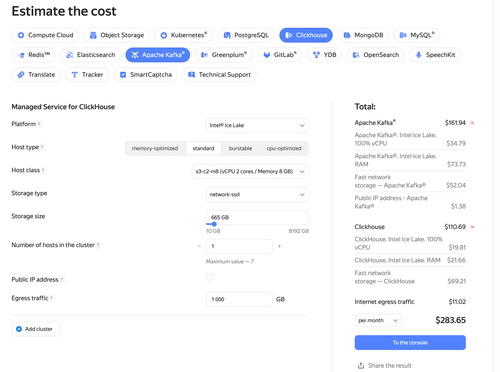Click the Translate chip icon
This screenshot has width=500, height=372.
click(x=21, y=75)
